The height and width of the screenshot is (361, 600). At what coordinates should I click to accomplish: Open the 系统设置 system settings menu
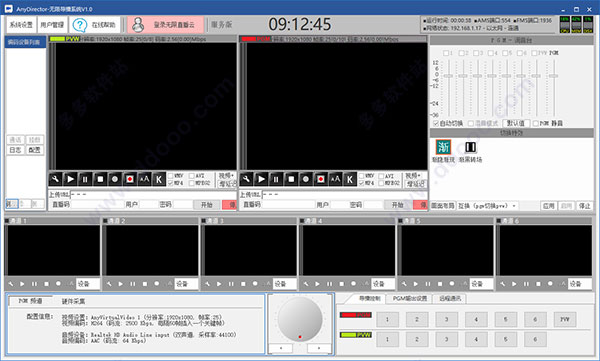coord(21,25)
